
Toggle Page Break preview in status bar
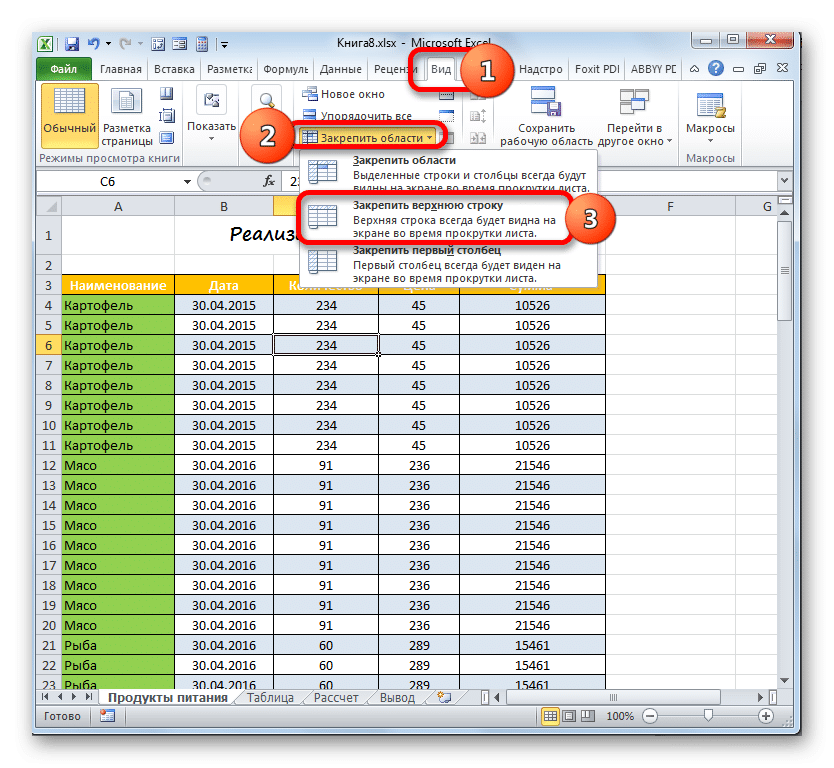[x=589, y=717]
